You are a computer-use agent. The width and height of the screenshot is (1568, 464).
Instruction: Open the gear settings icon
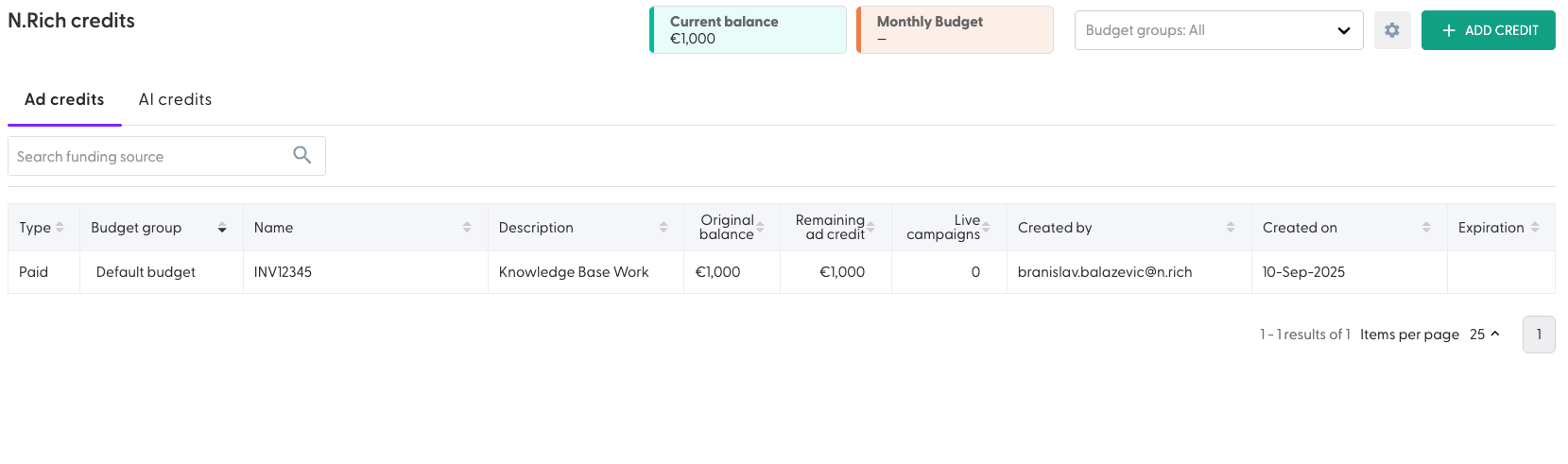click(x=1392, y=30)
